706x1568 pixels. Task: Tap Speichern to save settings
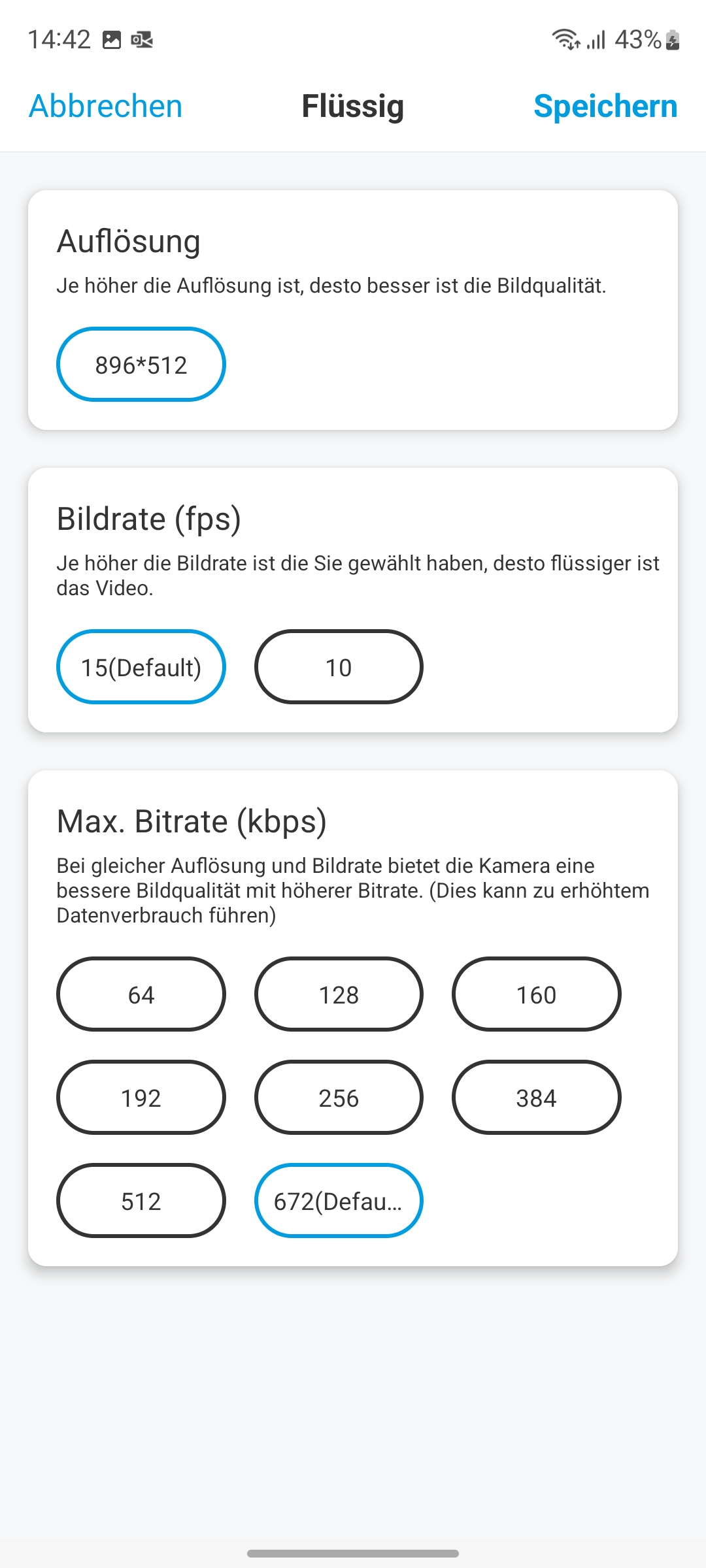pyautogui.click(x=605, y=106)
